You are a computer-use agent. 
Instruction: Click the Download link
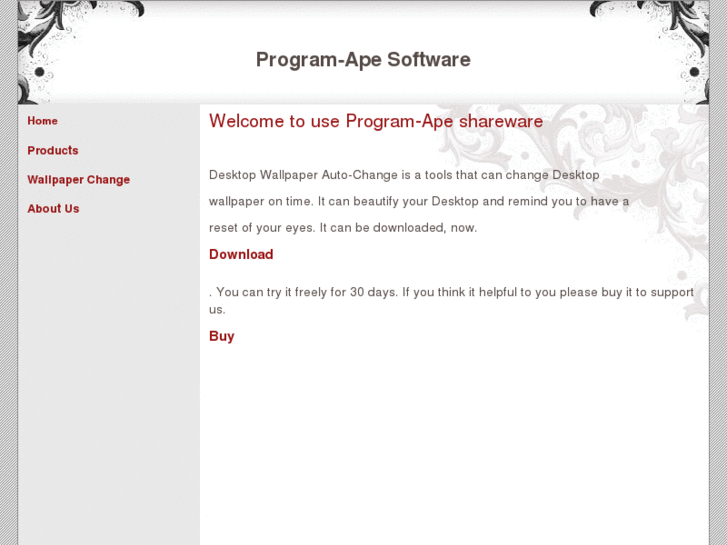tap(241, 254)
